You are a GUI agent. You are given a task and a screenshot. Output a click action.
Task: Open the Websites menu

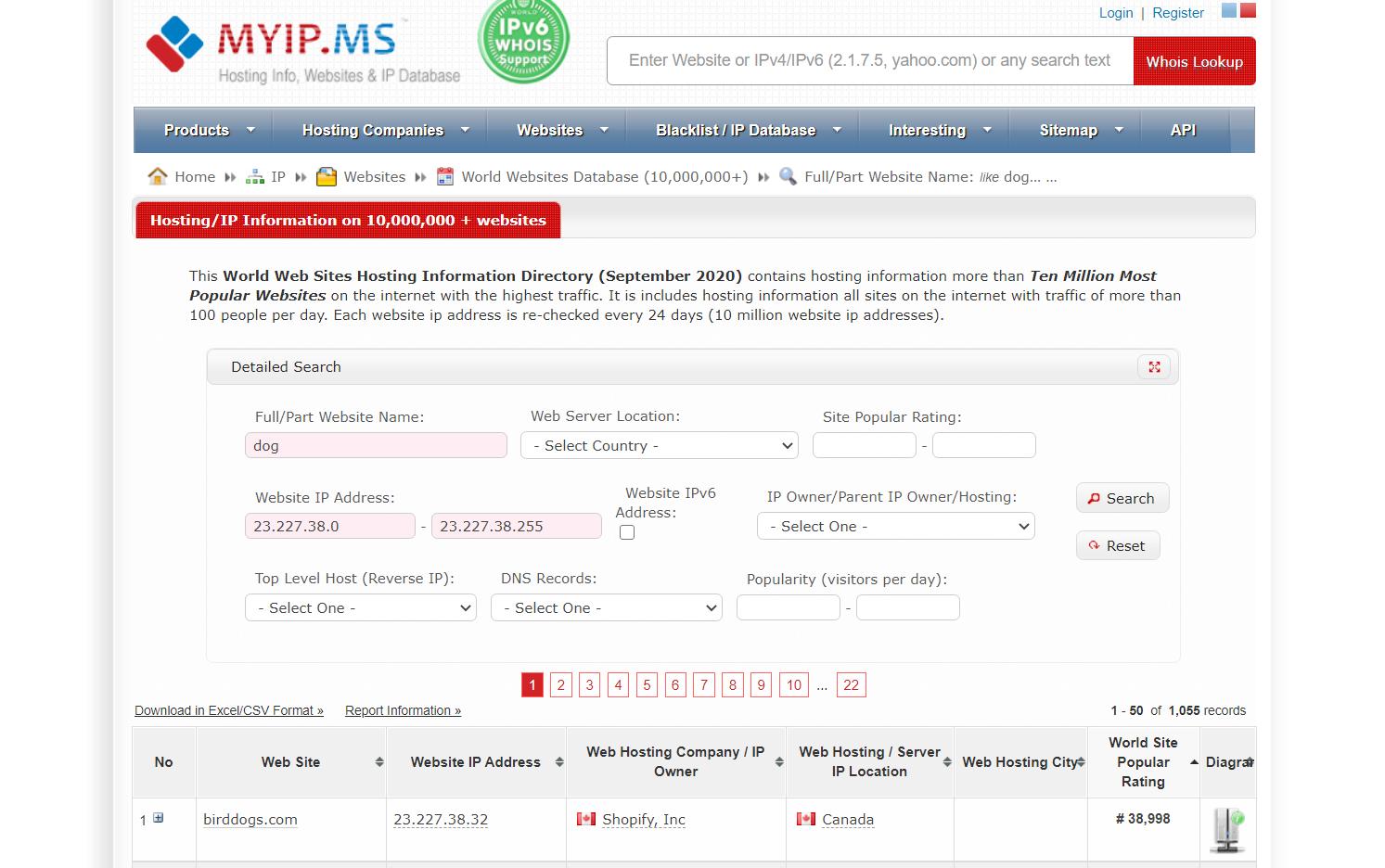click(x=557, y=130)
